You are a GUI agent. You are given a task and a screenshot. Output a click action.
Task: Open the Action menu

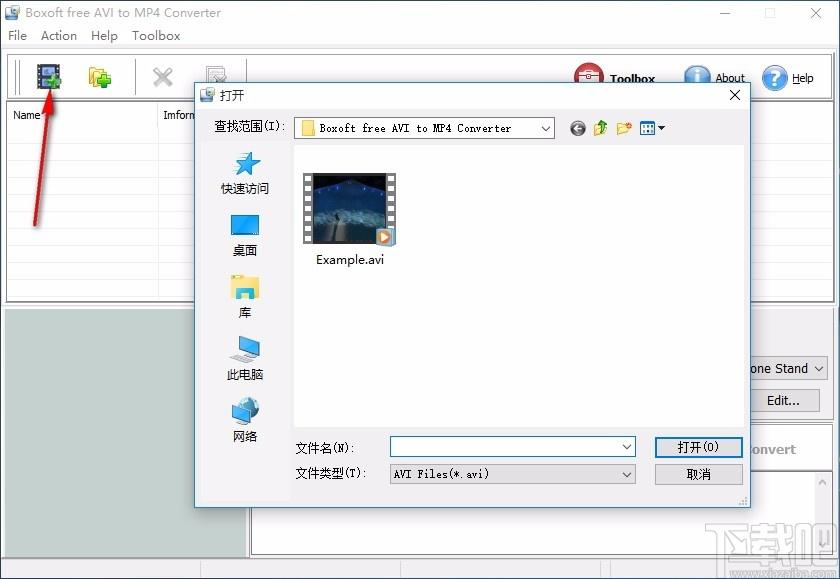[59, 35]
